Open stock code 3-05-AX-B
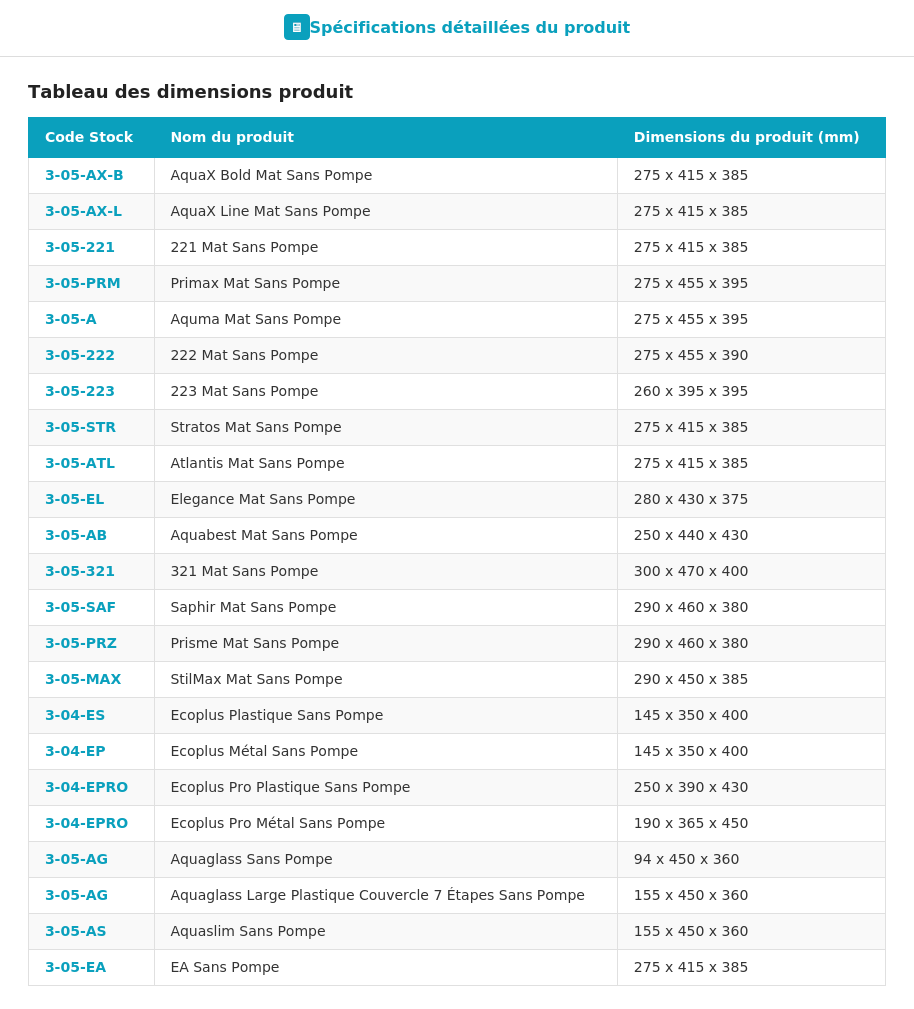Image resolution: width=914 pixels, height=1009 pixels. (84, 175)
